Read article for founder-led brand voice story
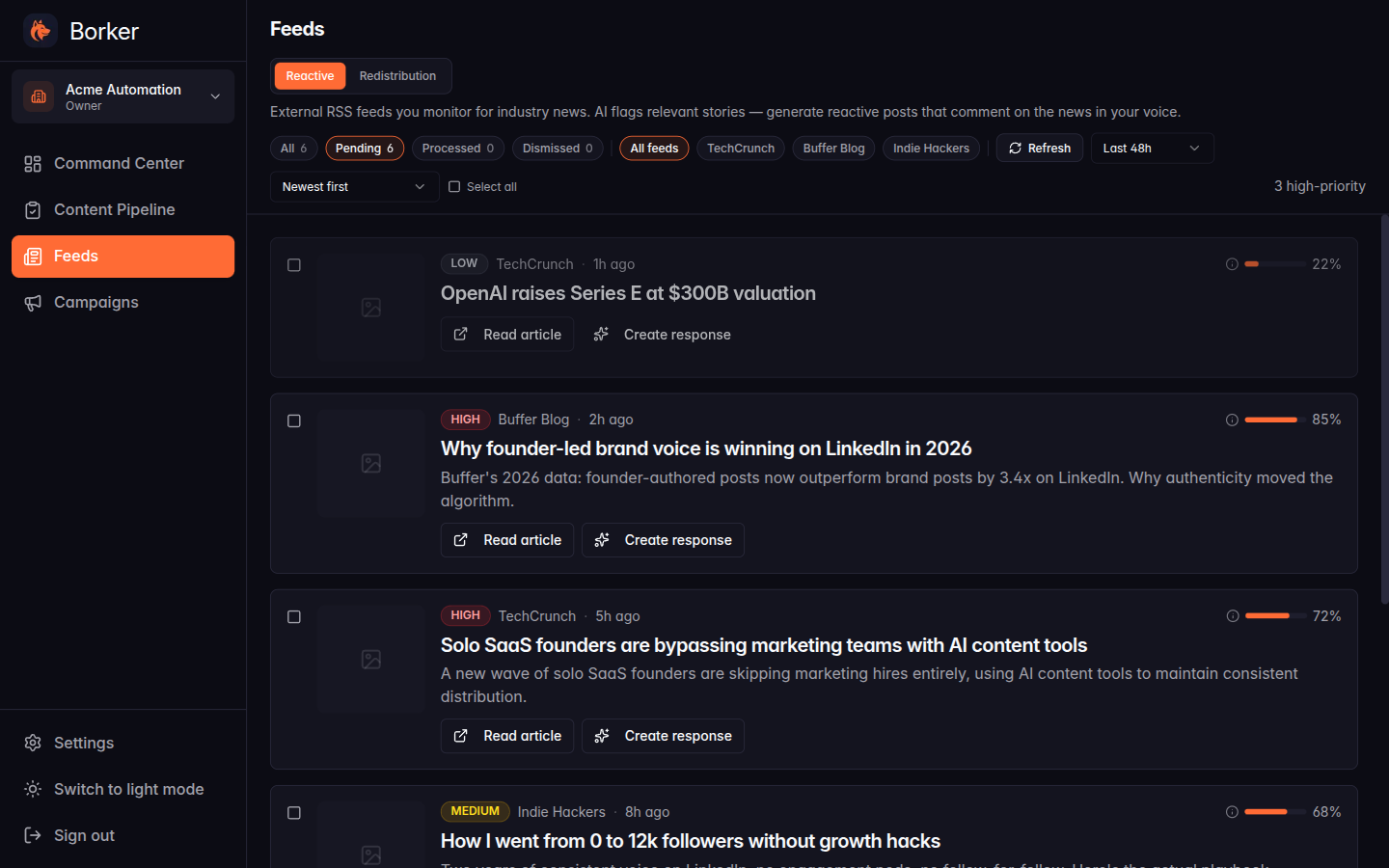 pyautogui.click(x=507, y=540)
